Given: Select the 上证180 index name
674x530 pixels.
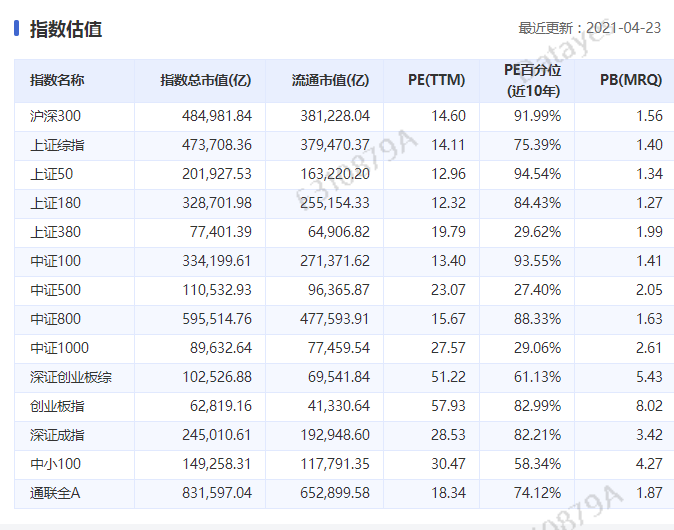Looking at the screenshot, I should (54, 203).
